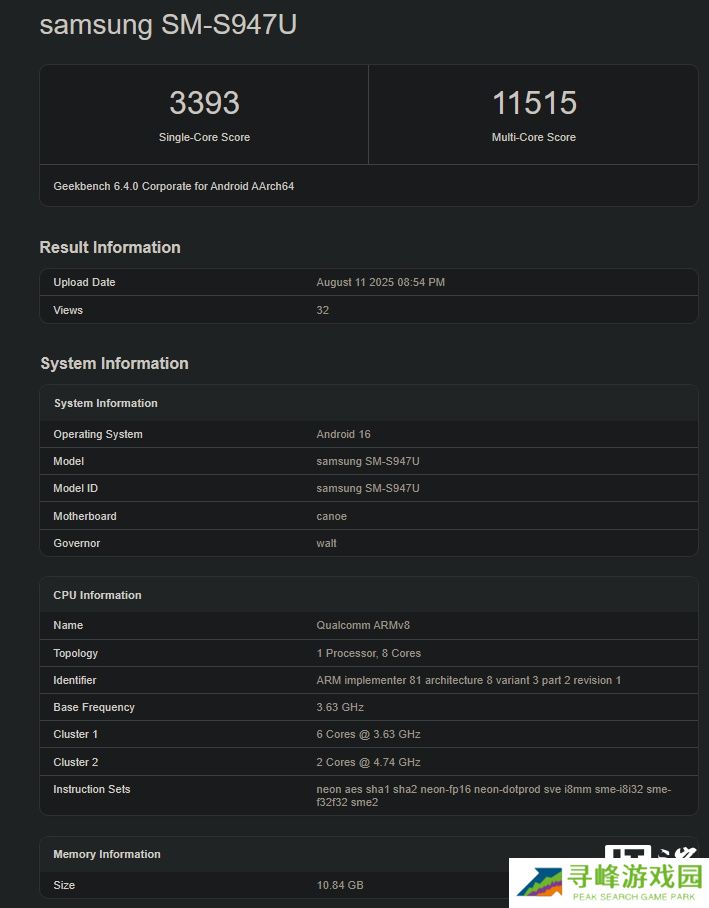Image resolution: width=709 pixels, height=908 pixels.
Task: Click the Motherboard value canoe
Action: [331, 516]
